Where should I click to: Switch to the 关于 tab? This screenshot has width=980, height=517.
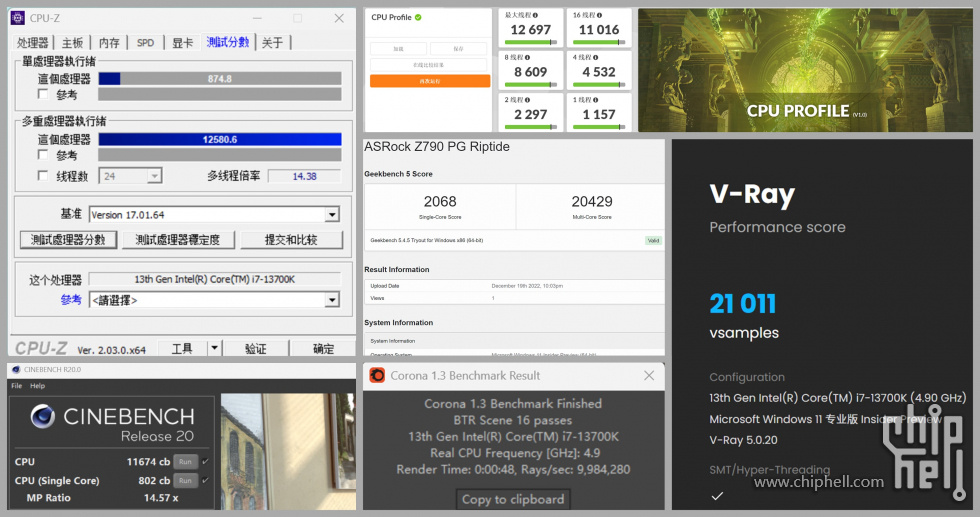272,43
